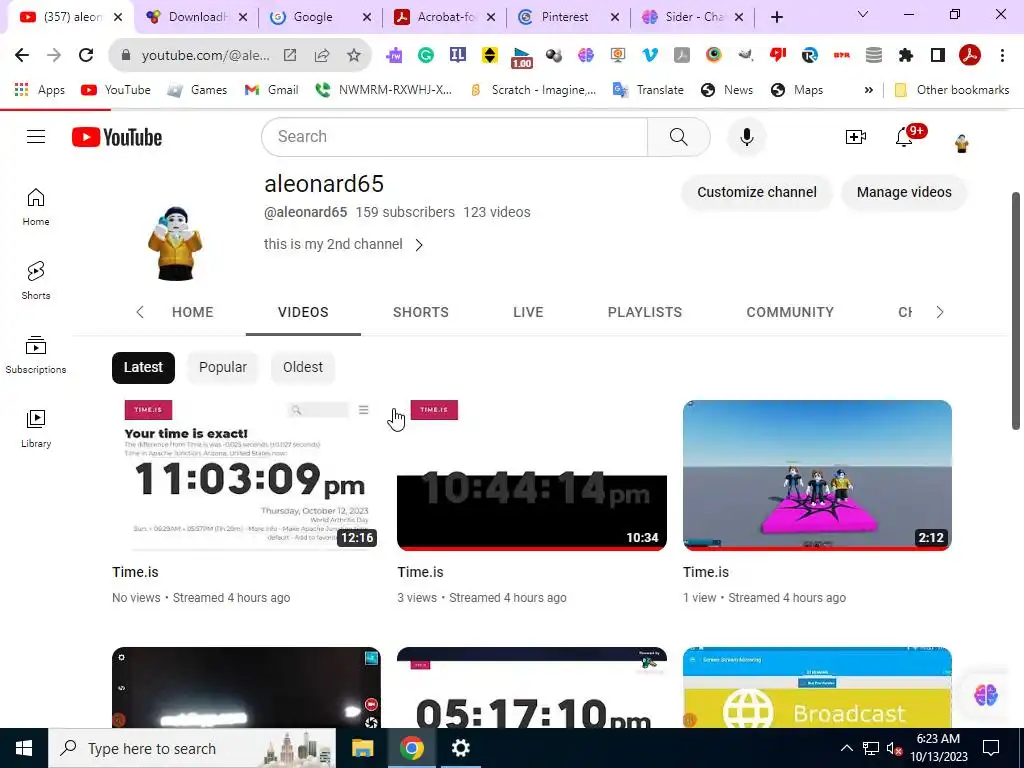Click the Sider brain floating icon
This screenshot has height=768, width=1024.
coord(985,694)
